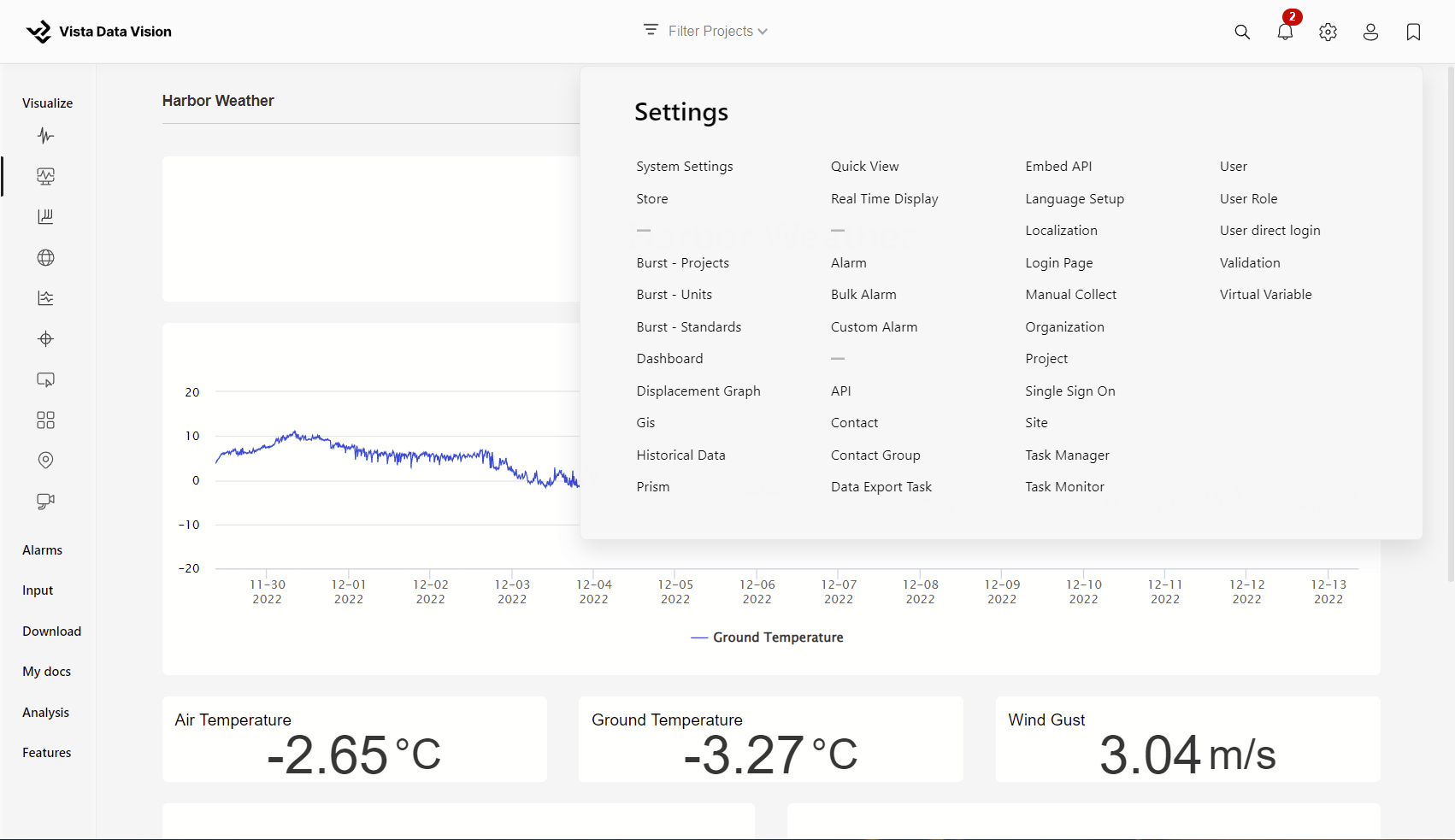
Task: Click the filter lines icon
Action: click(x=651, y=30)
